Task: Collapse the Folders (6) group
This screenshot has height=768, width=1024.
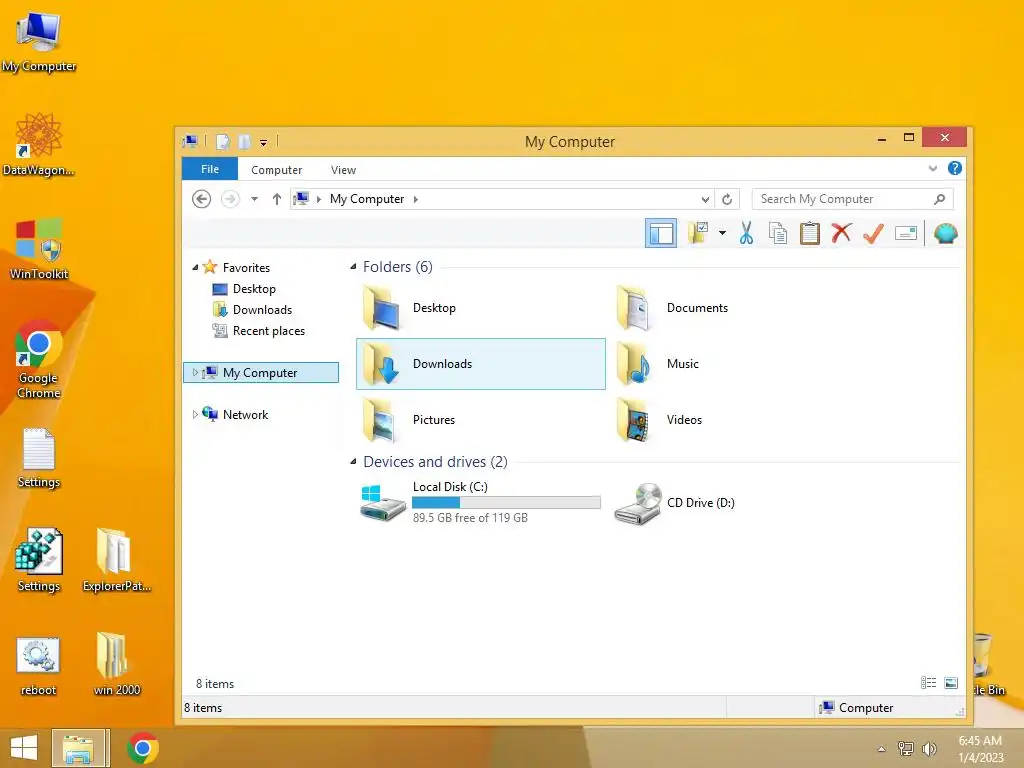Action: coord(353,266)
